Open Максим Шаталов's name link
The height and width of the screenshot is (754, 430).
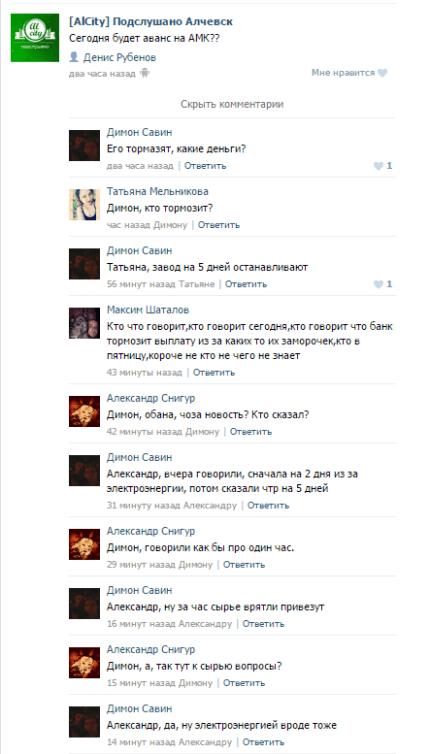pos(148,310)
